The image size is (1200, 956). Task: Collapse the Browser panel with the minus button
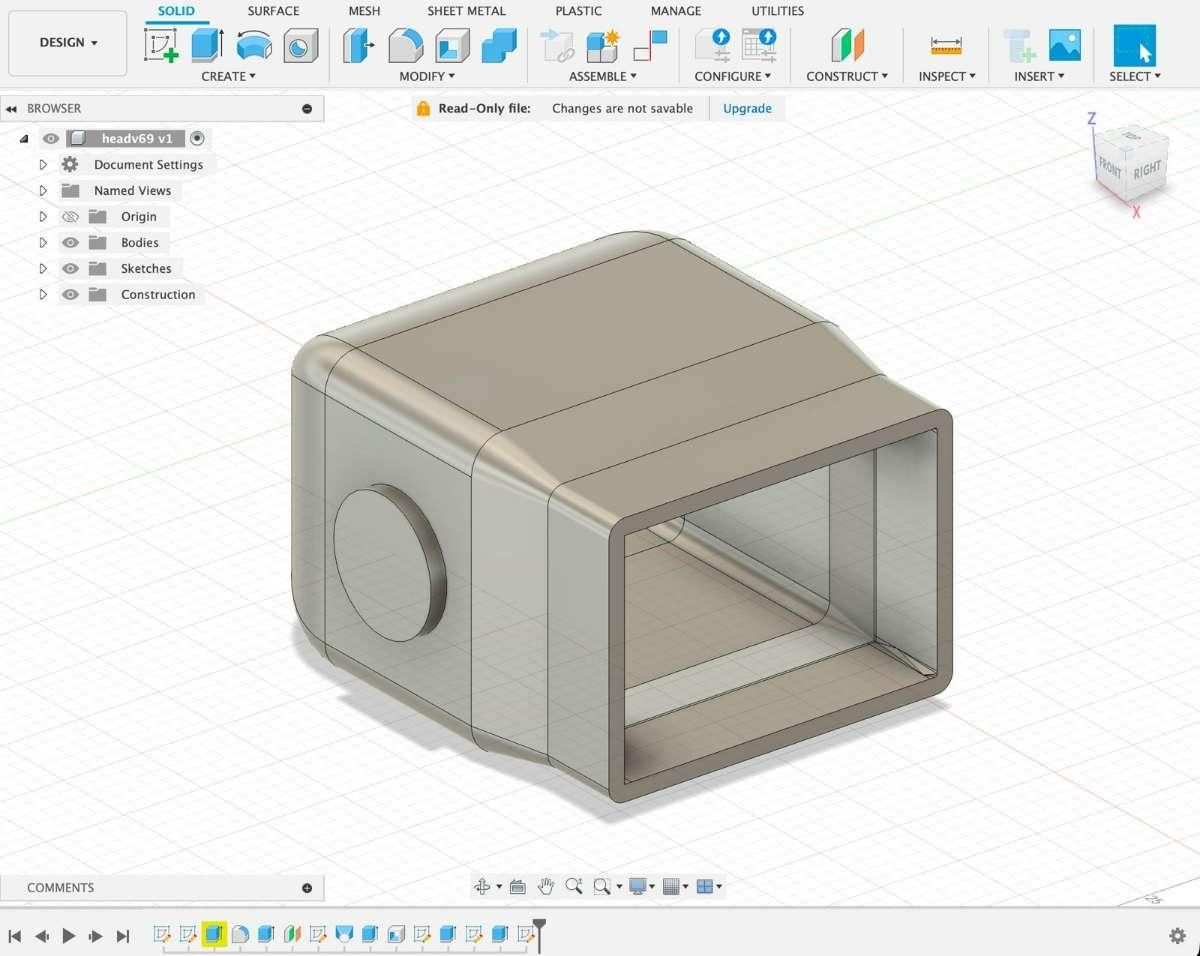(307, 109)
